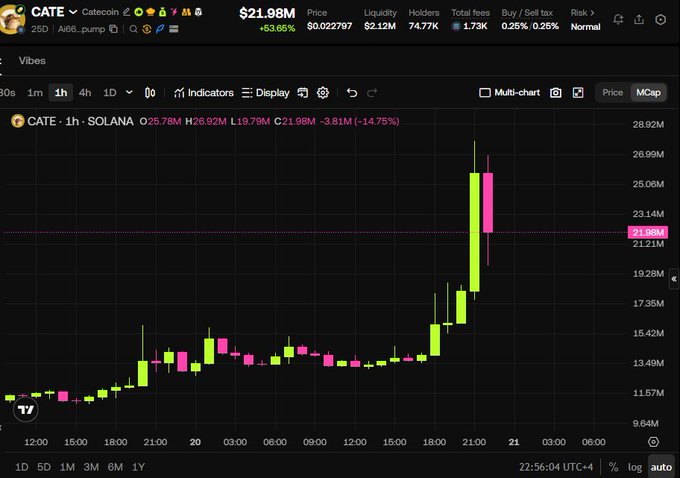680x478 pixels.
Task: Click the green money bag badge icon
Action: click(x=162, y=12)
